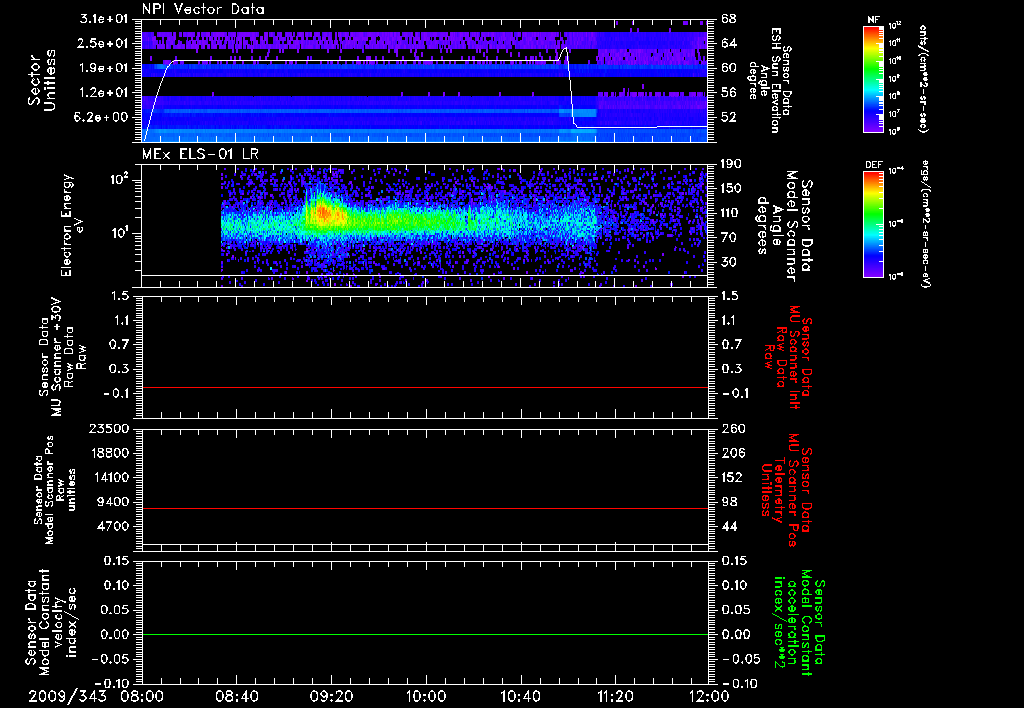The image size is (1024, 708).
Task: Click the "NF" label above the color bar
Action: 873,20
